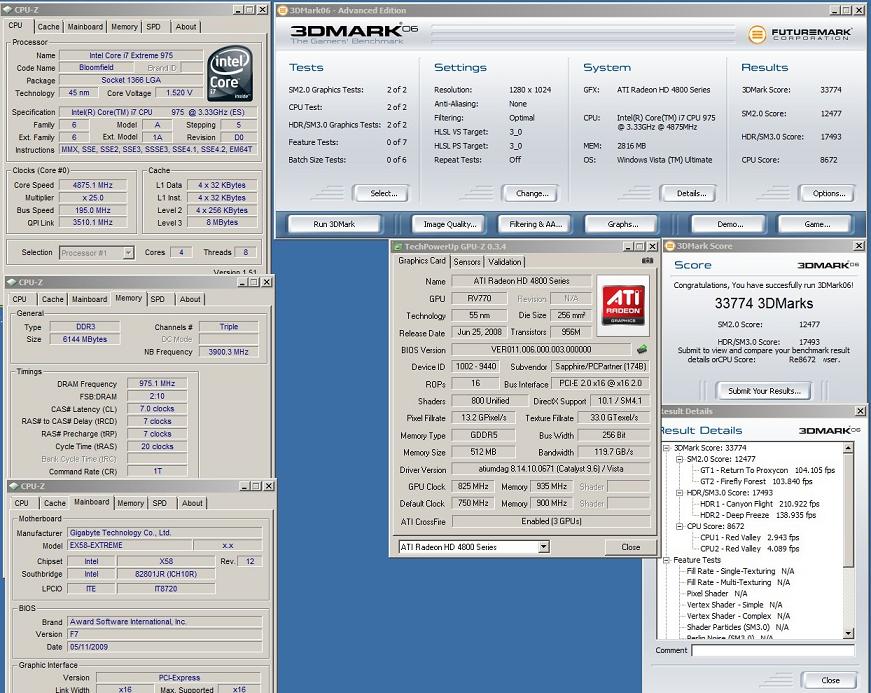Open Memory tab in top CPU-Z window
The image size is (871, 693).
click(x=124, y=27)
